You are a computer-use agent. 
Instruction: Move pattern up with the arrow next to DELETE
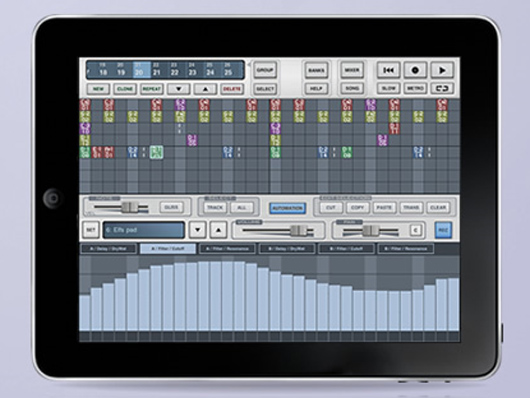click(205, 89)
